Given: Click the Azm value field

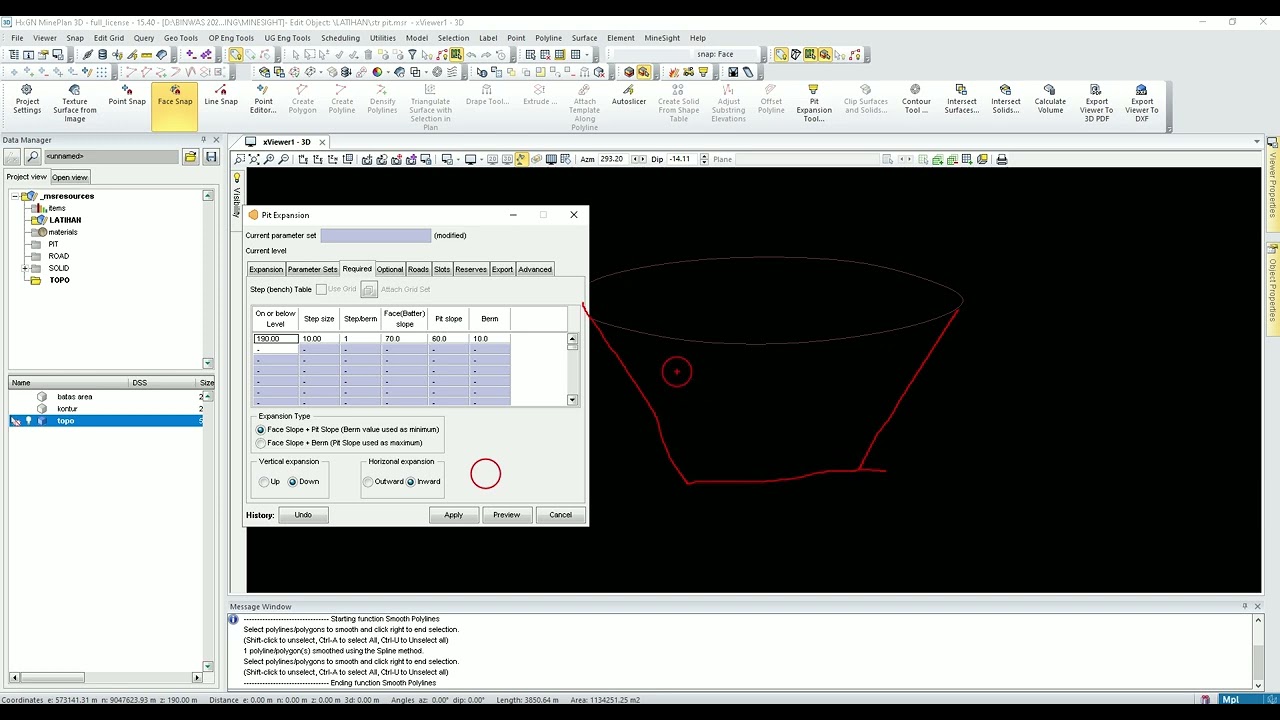Looking at the screenshot, I should 611,159.
